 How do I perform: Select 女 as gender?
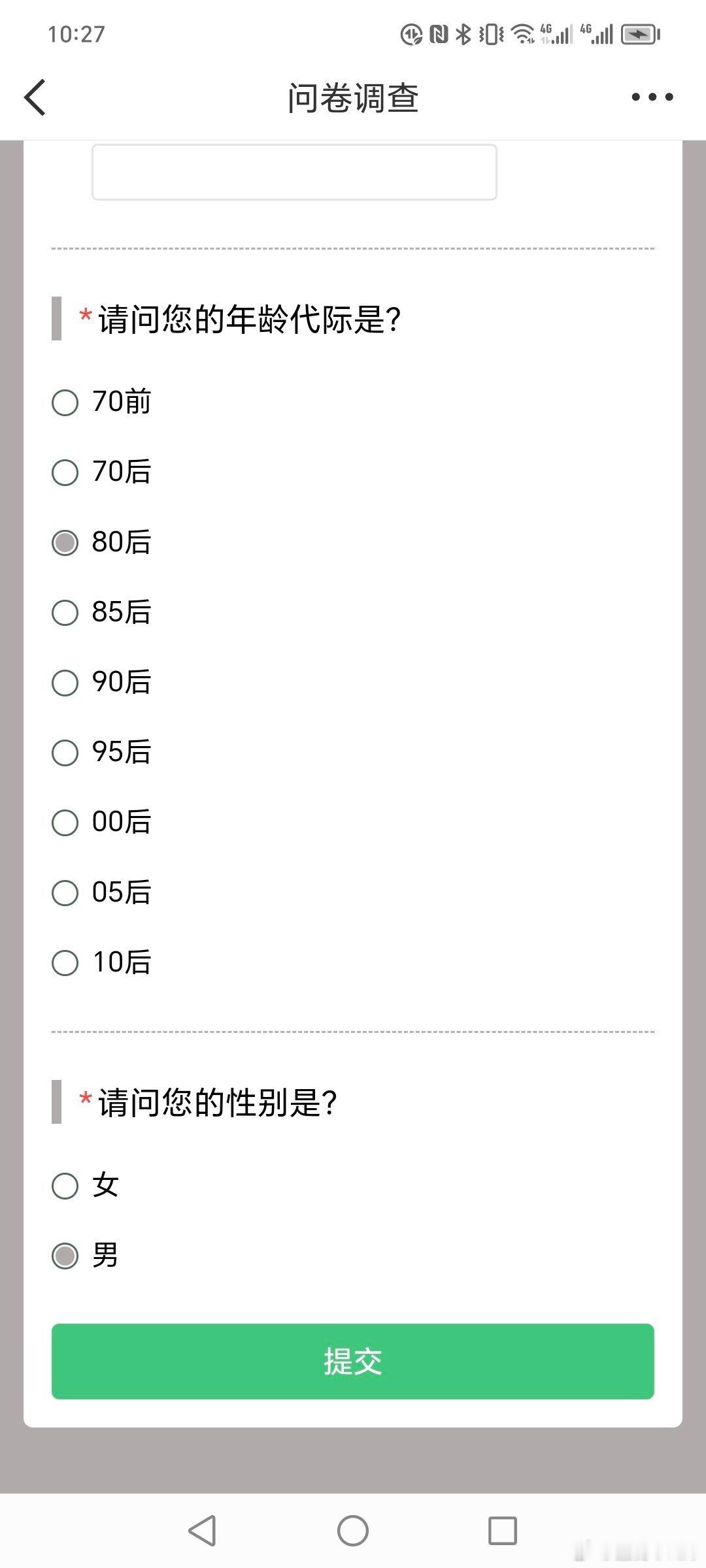click(86, 1186)
